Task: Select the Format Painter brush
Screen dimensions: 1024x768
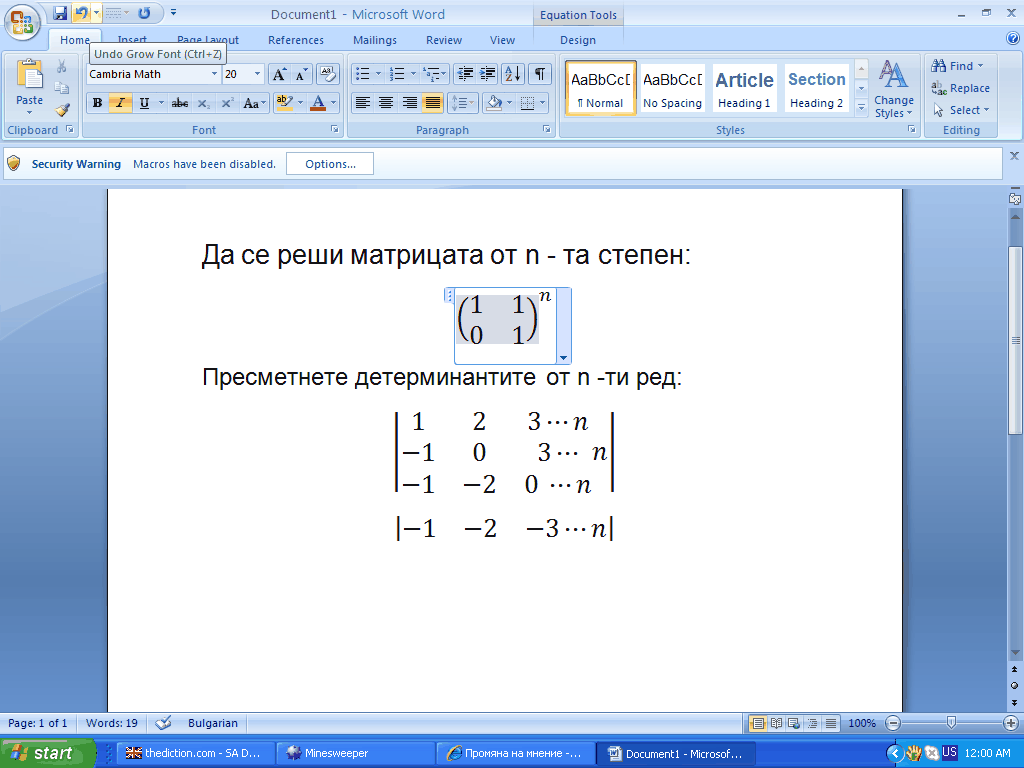Action: pos(62,110)
